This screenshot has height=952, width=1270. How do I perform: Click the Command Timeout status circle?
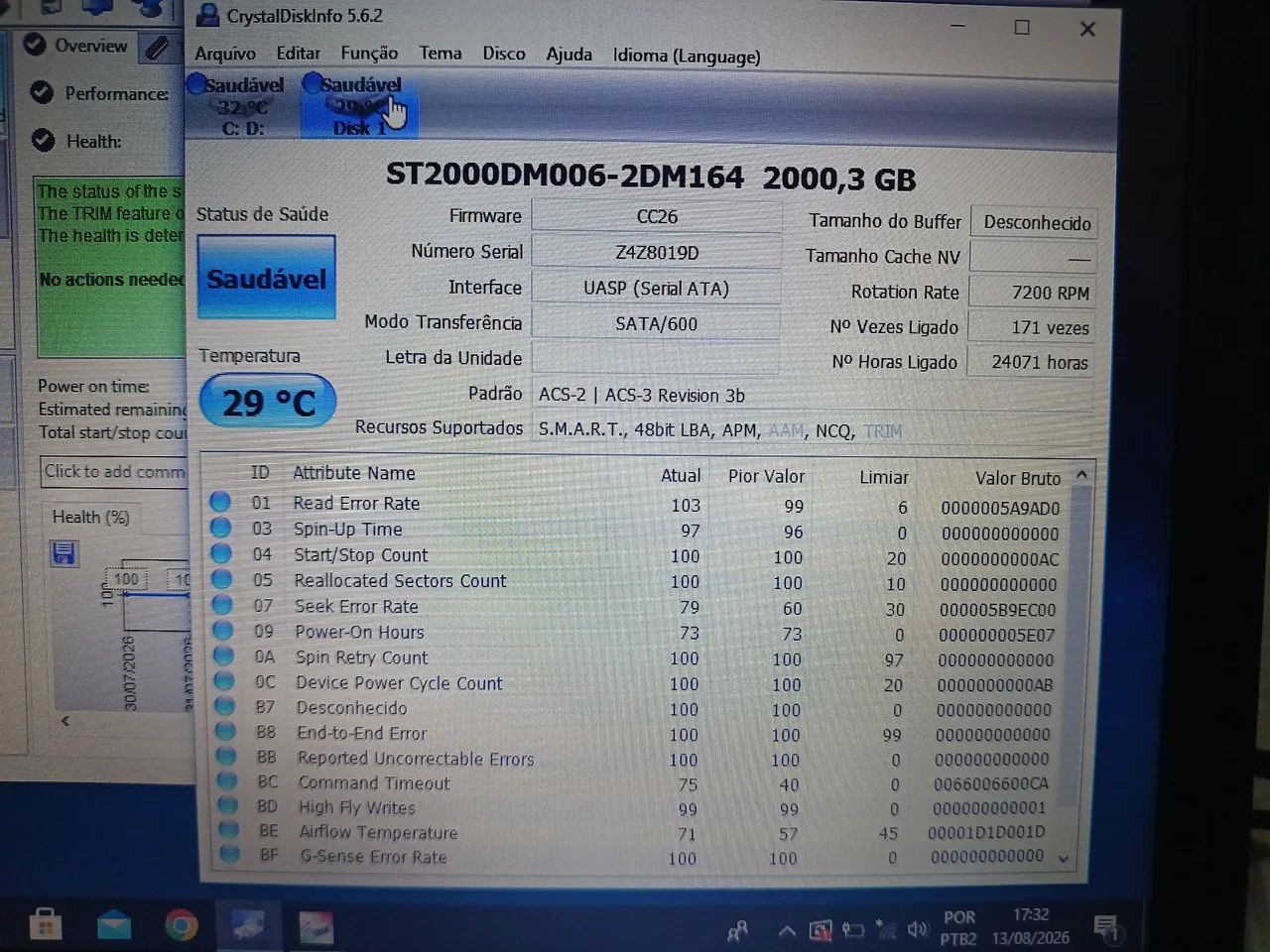pyautogui.click(x=227, y=781)
